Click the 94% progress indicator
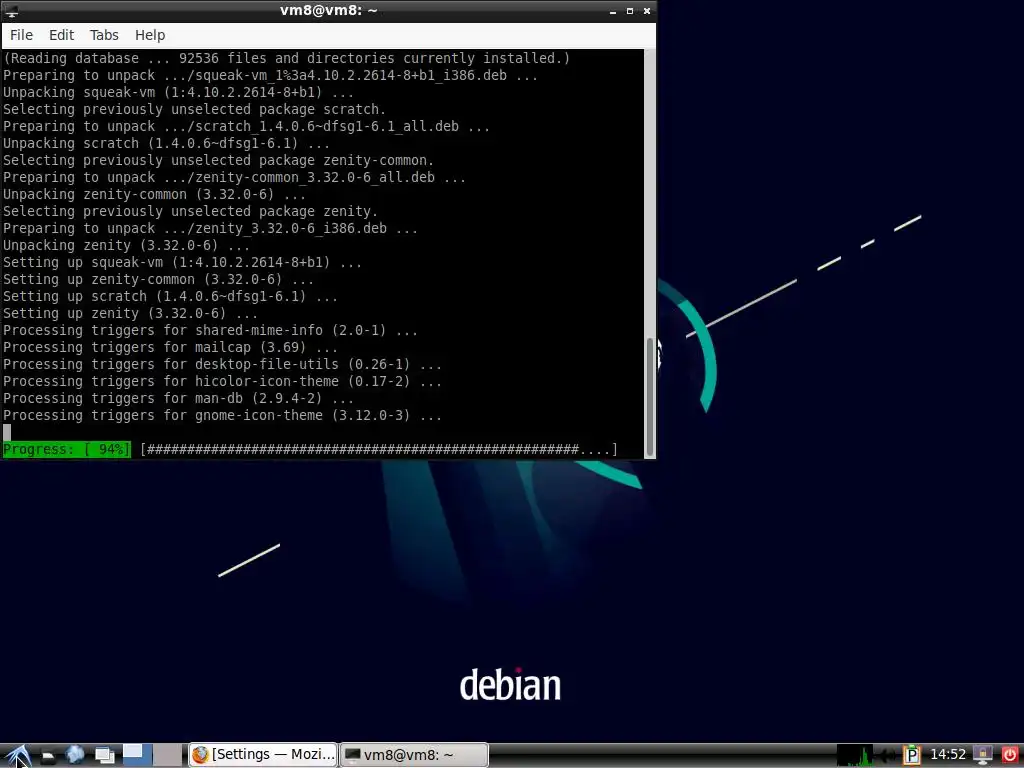The image size is (1024, 768). [67, 449]
